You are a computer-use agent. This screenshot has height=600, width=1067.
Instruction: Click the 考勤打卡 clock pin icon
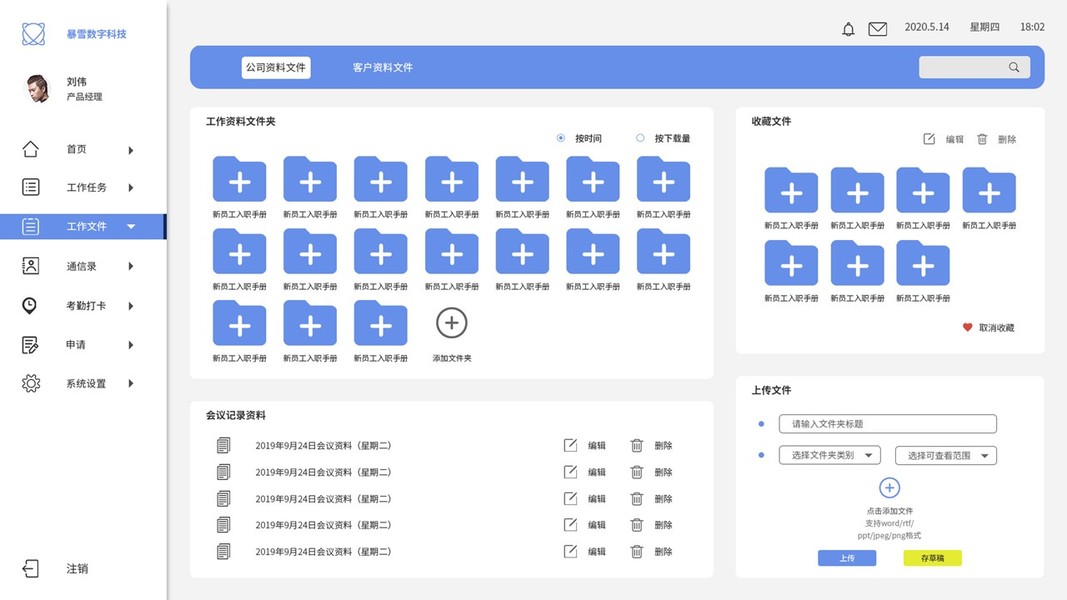(29, 305)
